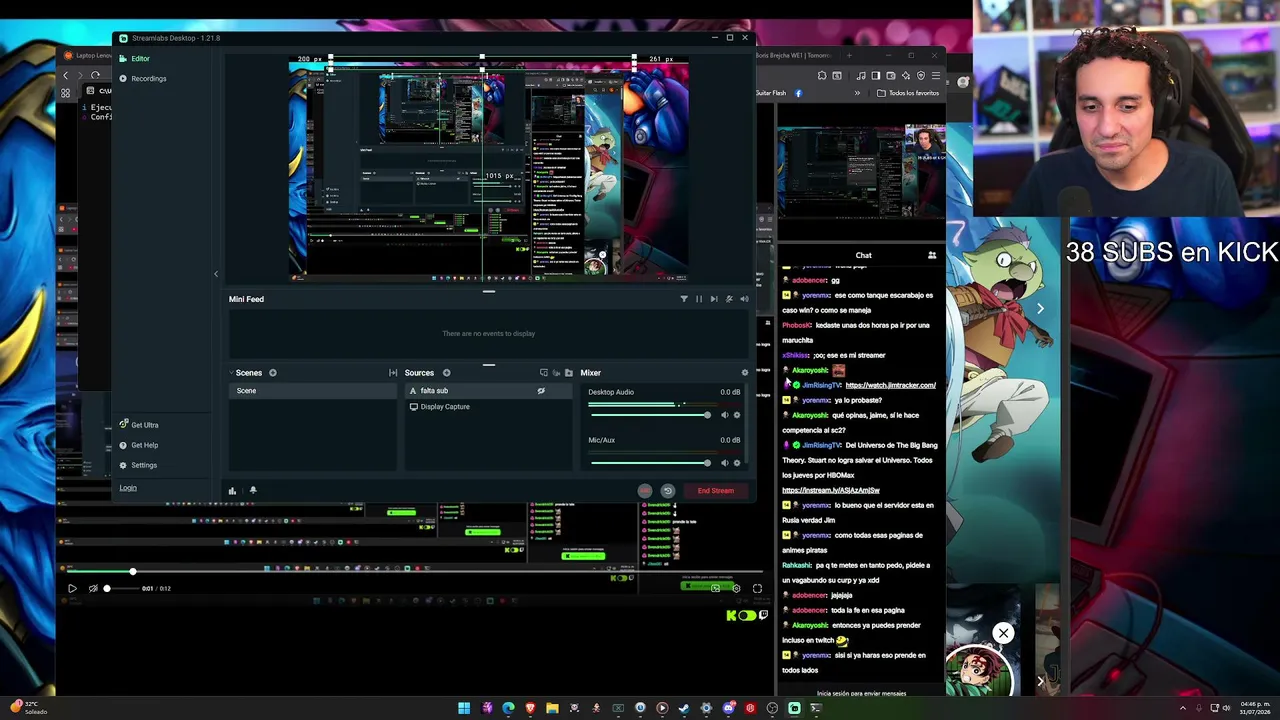Open the browser hamburger menu
Screen dimensions: 1280x720
coord(936,75)
